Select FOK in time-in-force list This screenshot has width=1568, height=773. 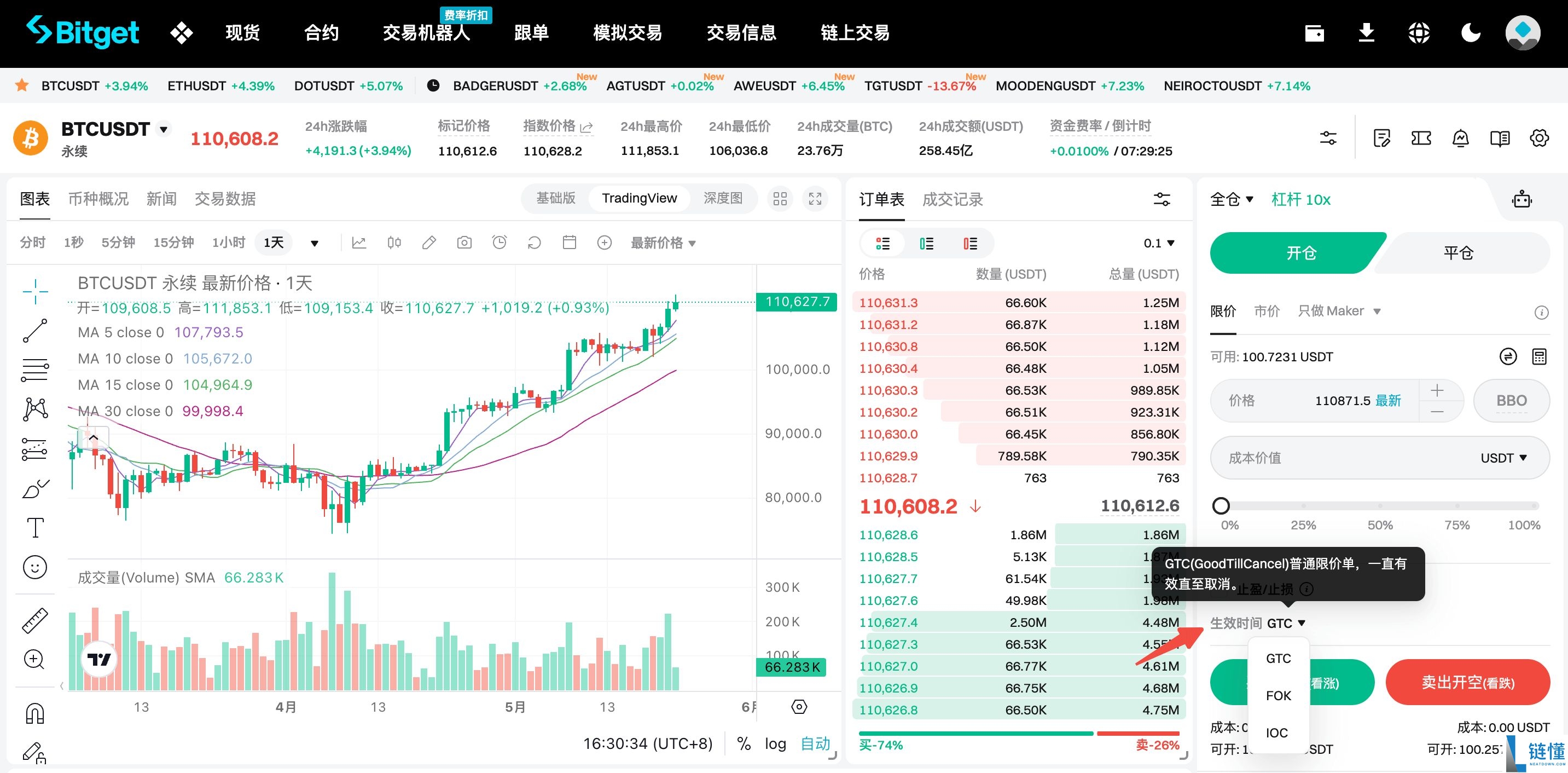(1278, 696)
